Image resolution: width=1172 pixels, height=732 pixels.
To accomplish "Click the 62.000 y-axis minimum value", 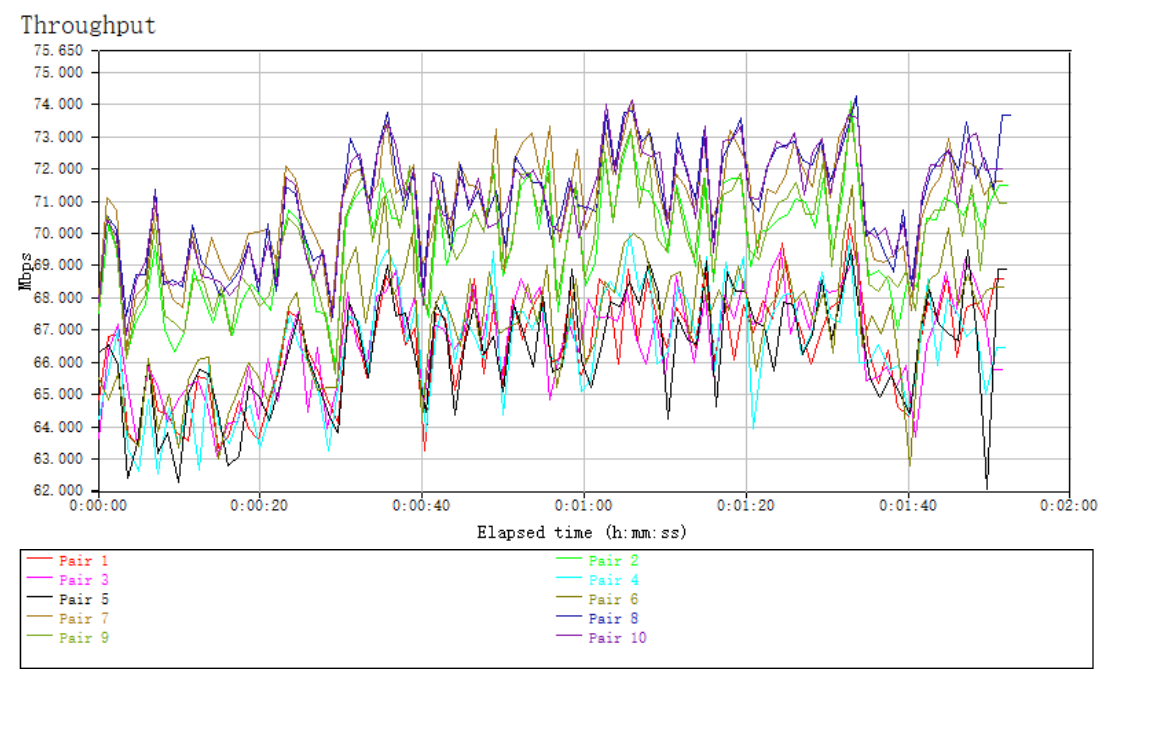I will click(x=58, y=491).
